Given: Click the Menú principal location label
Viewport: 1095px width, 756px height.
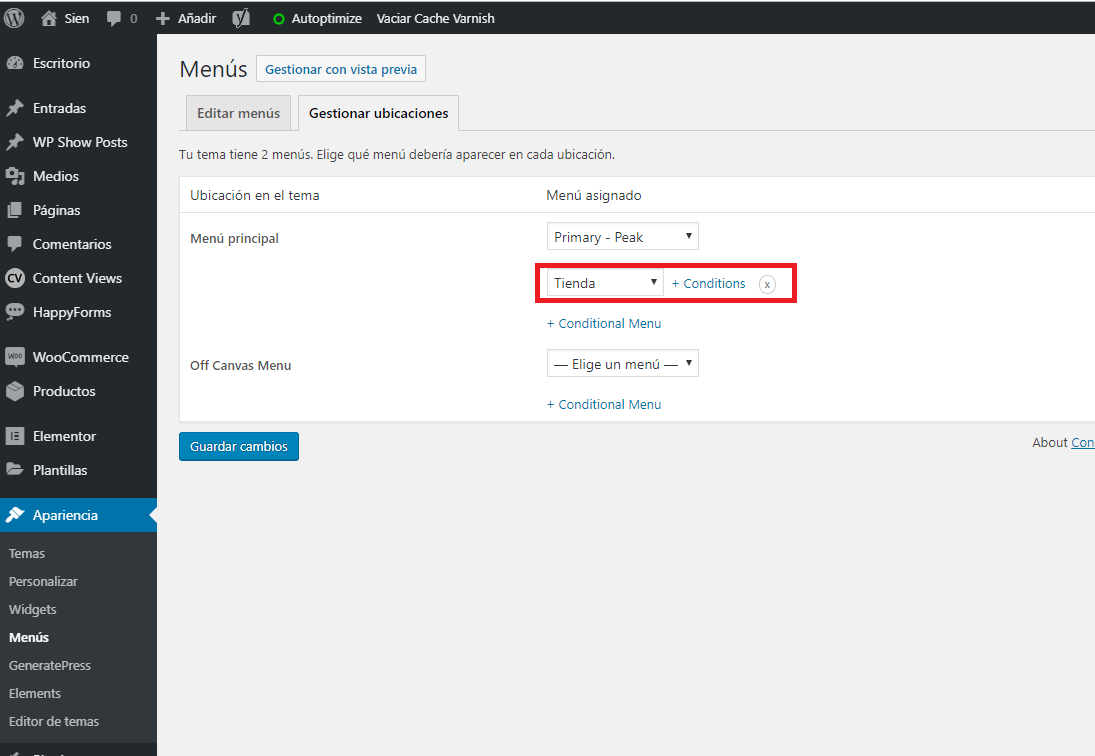Looking at the screenshot, I should pyautogui.click(x=234, y=238).
